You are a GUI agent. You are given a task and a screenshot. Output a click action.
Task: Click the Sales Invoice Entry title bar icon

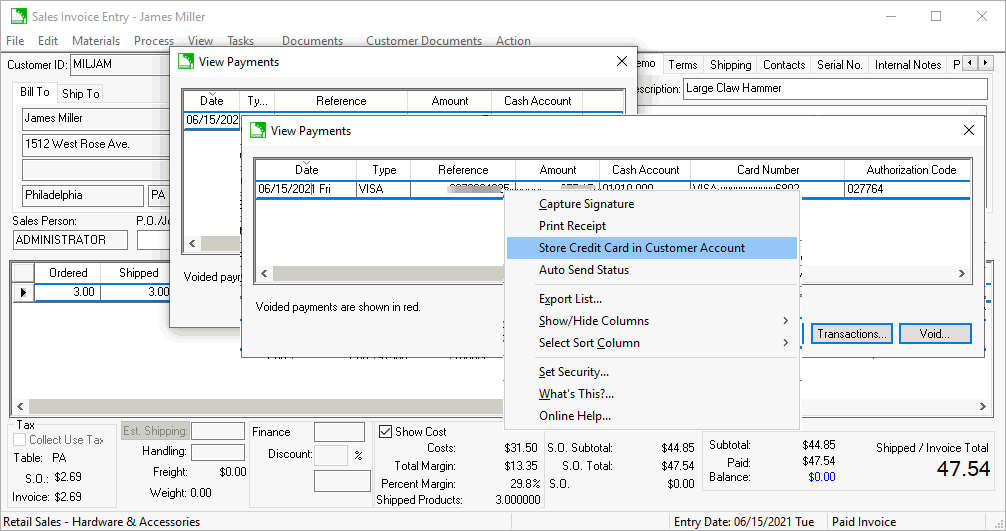coord(18,16)
